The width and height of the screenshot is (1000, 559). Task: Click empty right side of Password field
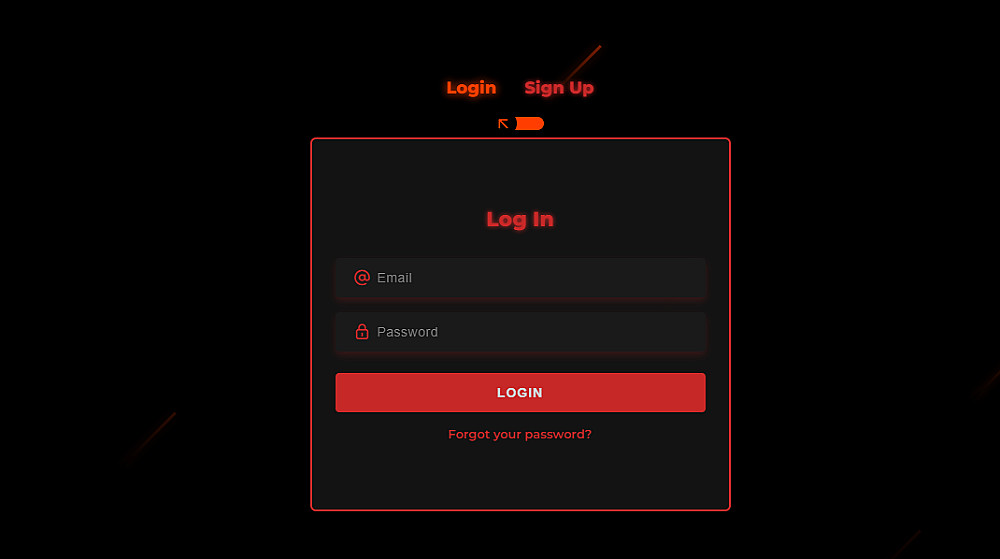coord(606,332)
